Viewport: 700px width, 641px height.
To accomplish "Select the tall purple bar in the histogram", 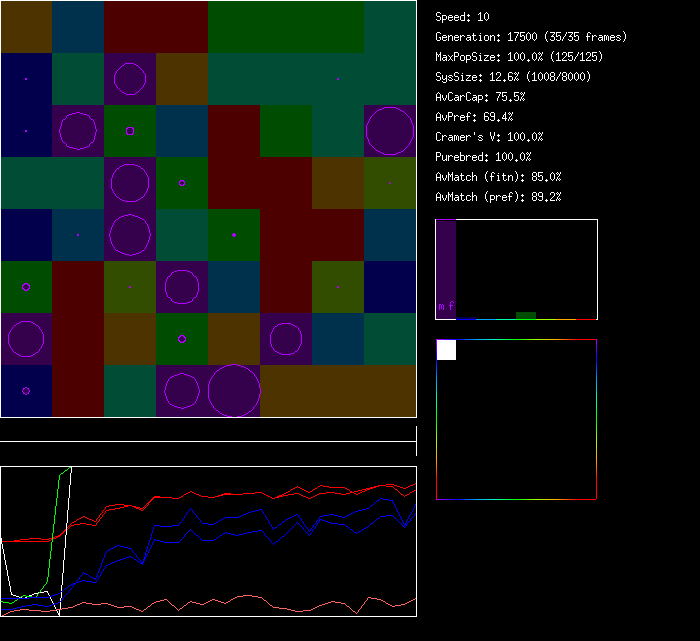I will (446, 268).
